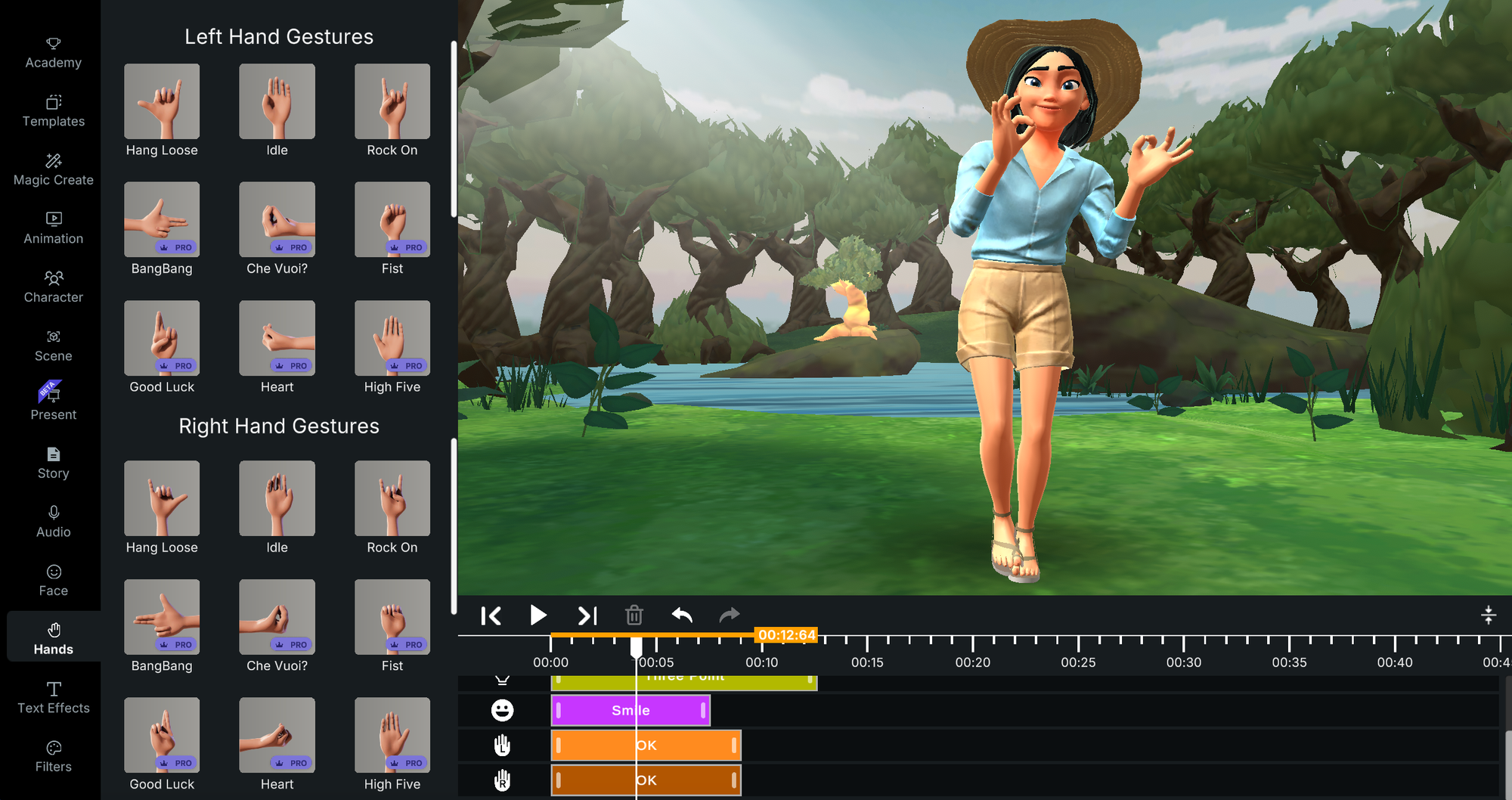Click the orange 00:12:64 playhead marker
The width and height of the screenshot is (1512, 800).
[x=786, y=635]
